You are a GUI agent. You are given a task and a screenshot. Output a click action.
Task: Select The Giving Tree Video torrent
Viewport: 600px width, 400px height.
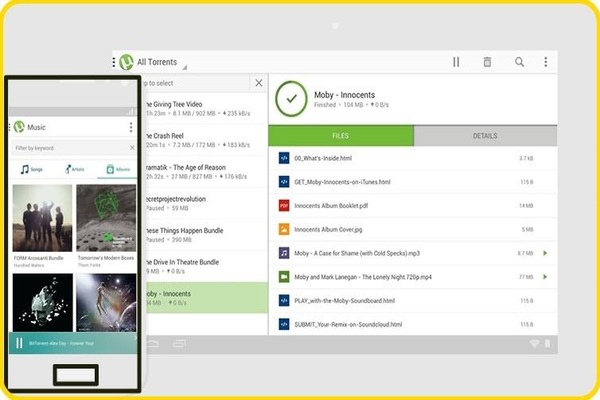[x=205, y=108]
